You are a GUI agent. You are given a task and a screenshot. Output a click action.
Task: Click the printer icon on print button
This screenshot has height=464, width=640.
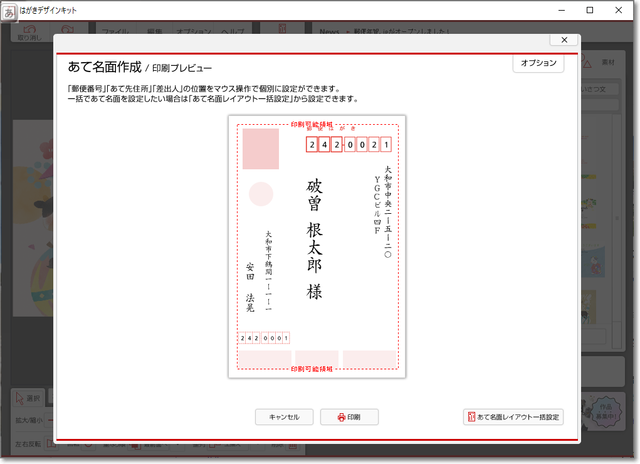point(341,416)
